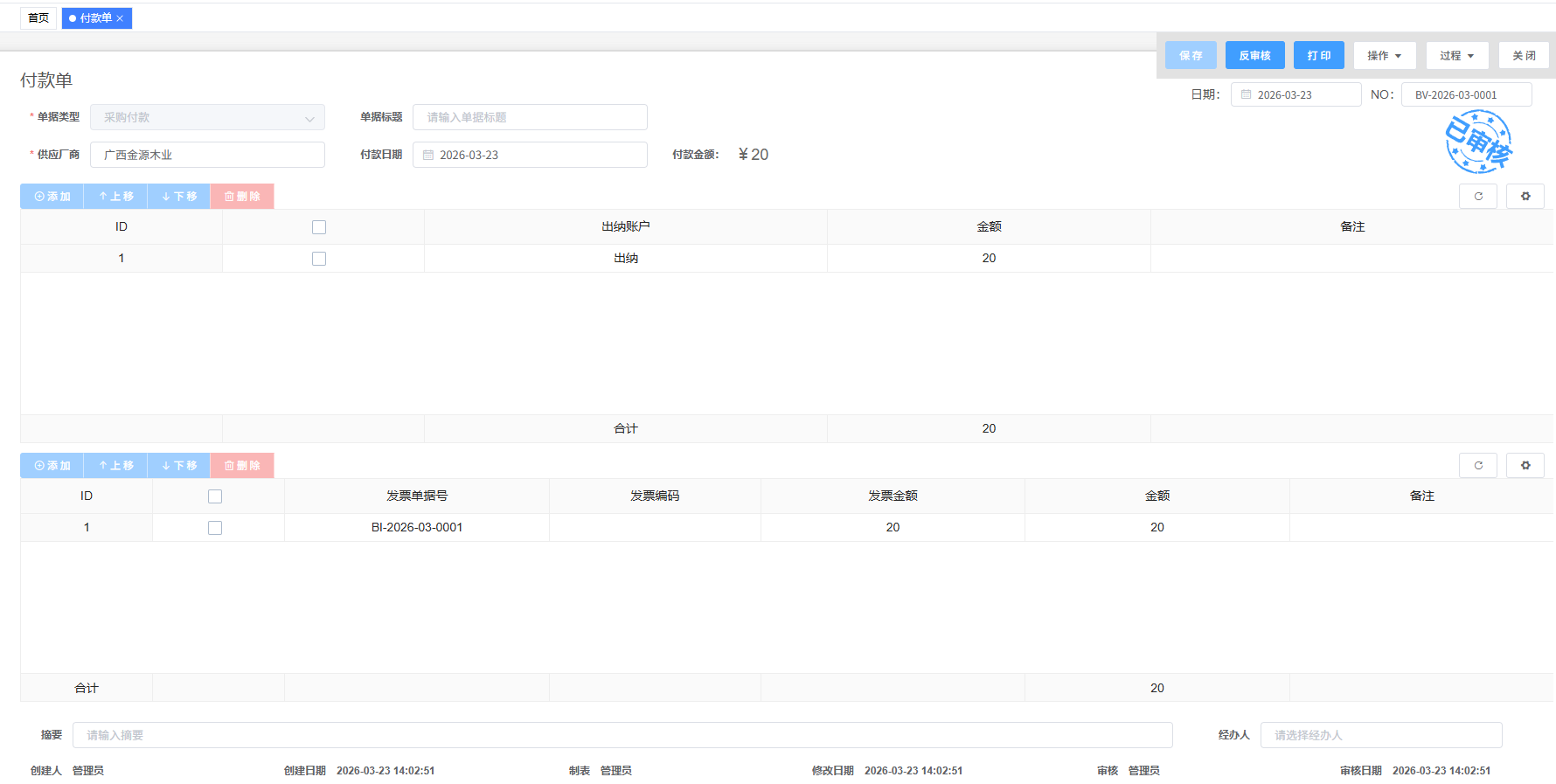Open settings gear above cashier account table
This screenshot has width=1556, height=784.
coord(1525,197)
